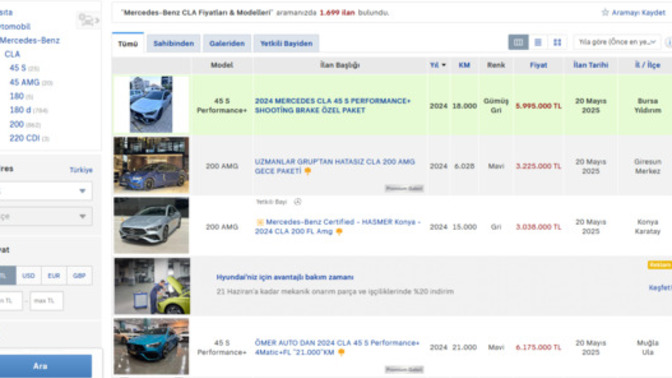Open the 2024 MERCEDES CLA 45 S PERFORMANCE+ listing

(x=333, y=105)
